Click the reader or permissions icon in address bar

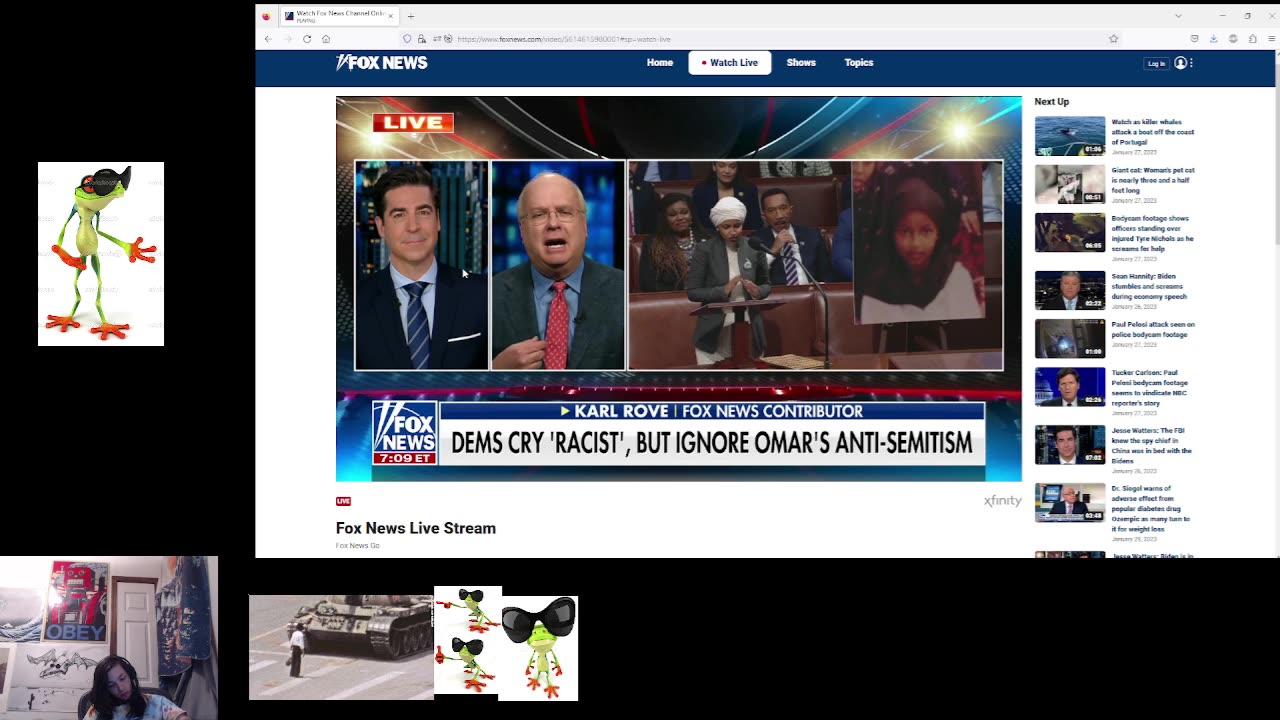point(438,39)
